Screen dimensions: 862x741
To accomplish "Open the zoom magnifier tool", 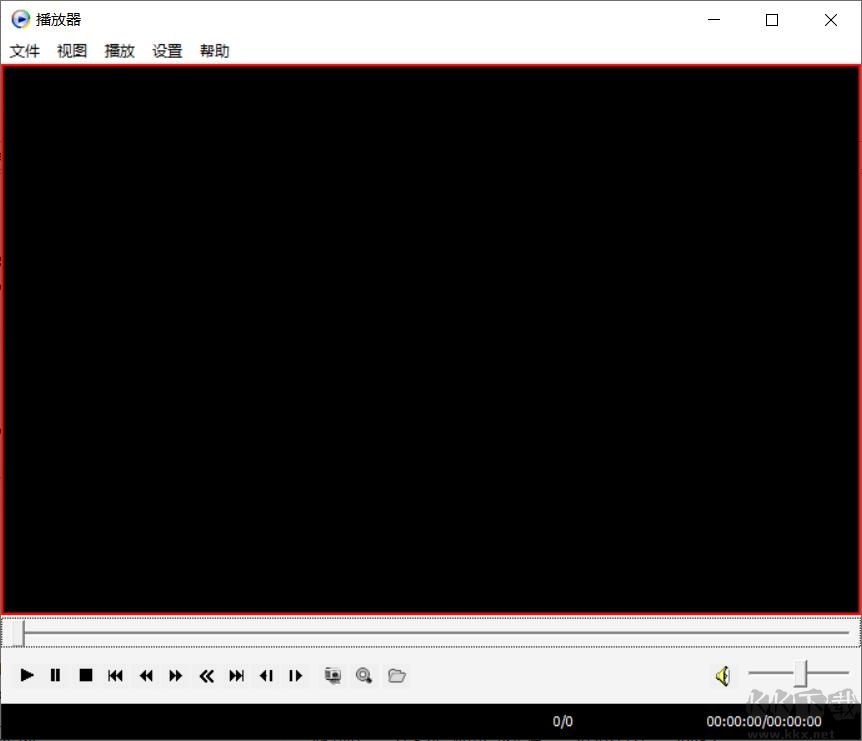I will tap(364, 675).
